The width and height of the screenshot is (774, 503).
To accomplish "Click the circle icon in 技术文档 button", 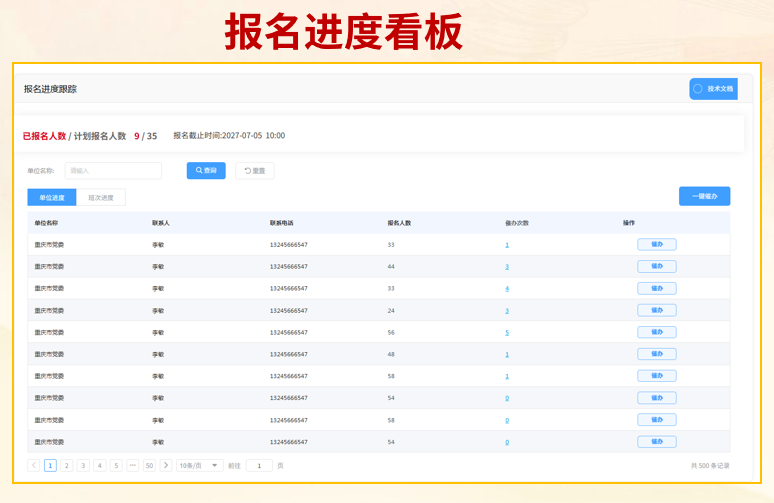I will click(x=697, y=89).
